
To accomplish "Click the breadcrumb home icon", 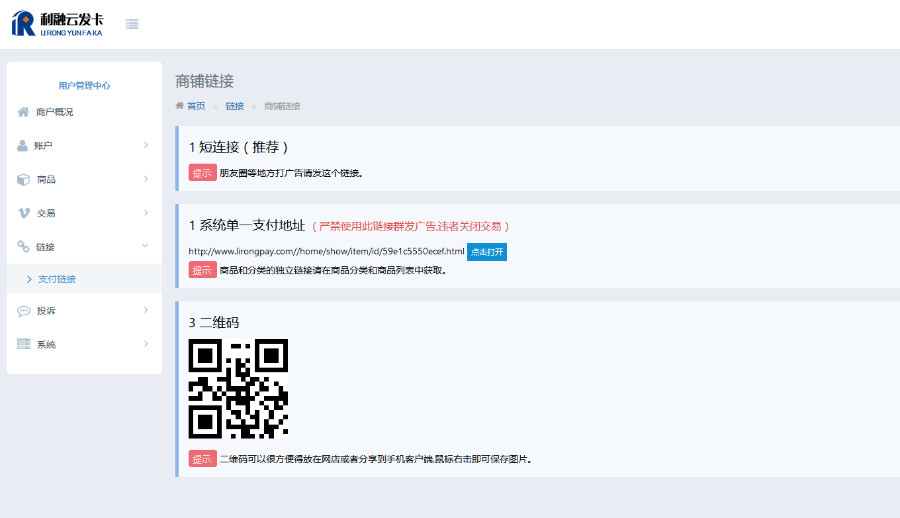I will (x=180, y=106).
